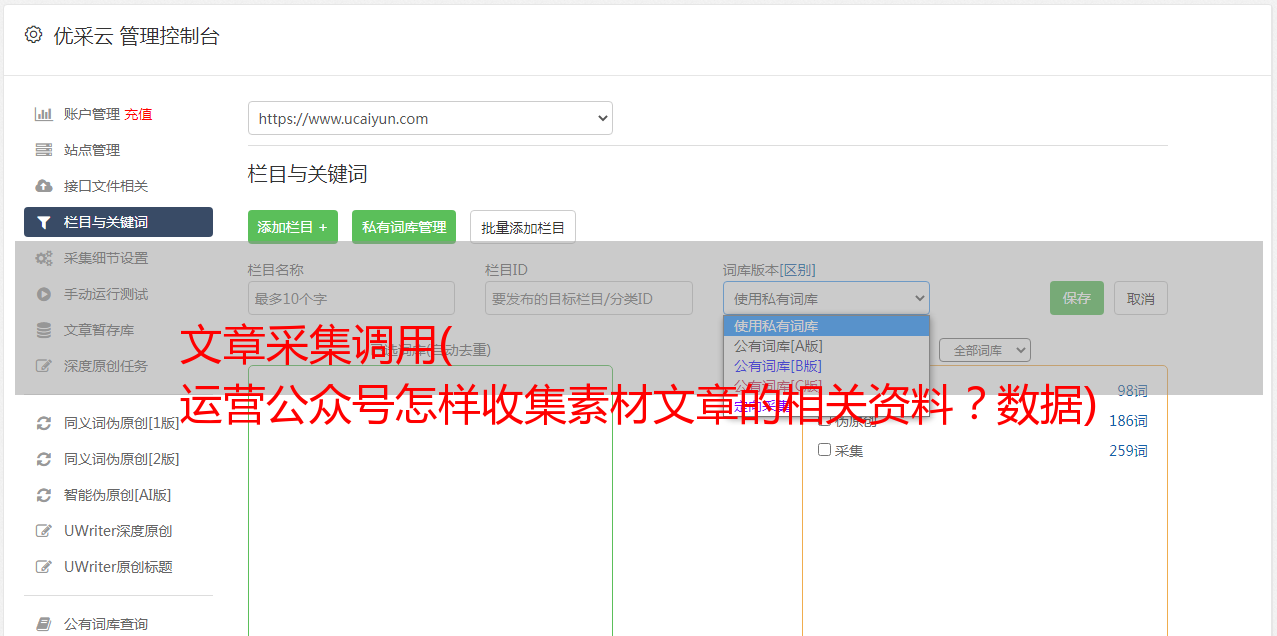This screenshot has height=636, width=1277.
Task: Click the green 保存 button
Action: pos(1077,298)
